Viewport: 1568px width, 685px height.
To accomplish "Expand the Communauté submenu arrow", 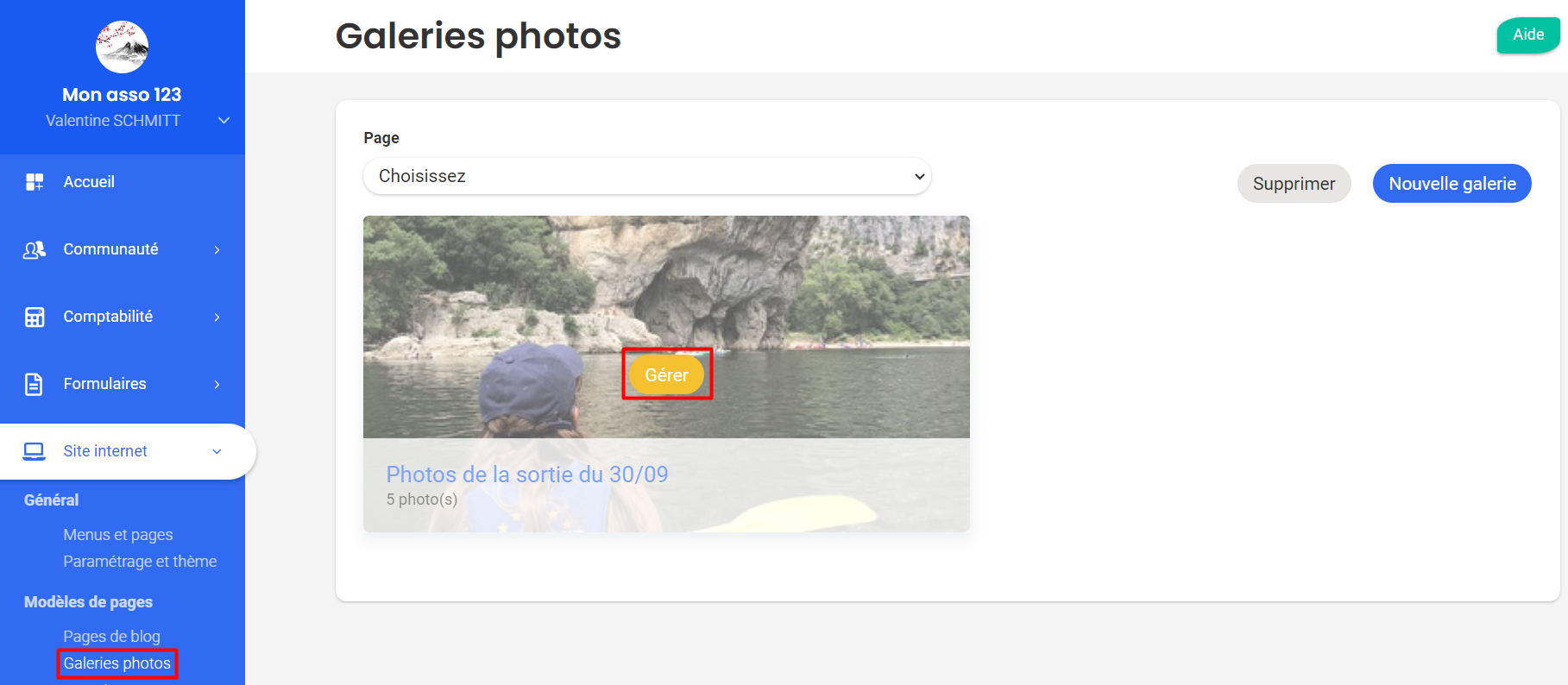I will [x=217, y=249].
